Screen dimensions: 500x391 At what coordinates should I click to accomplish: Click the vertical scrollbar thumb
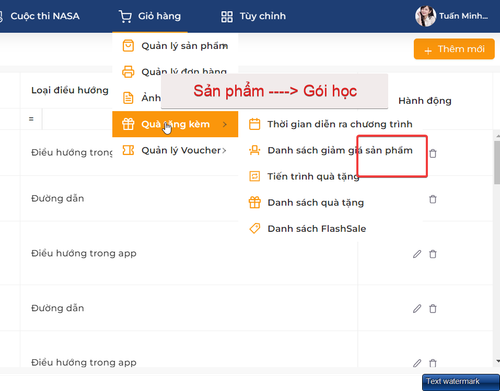click(497, 162)
